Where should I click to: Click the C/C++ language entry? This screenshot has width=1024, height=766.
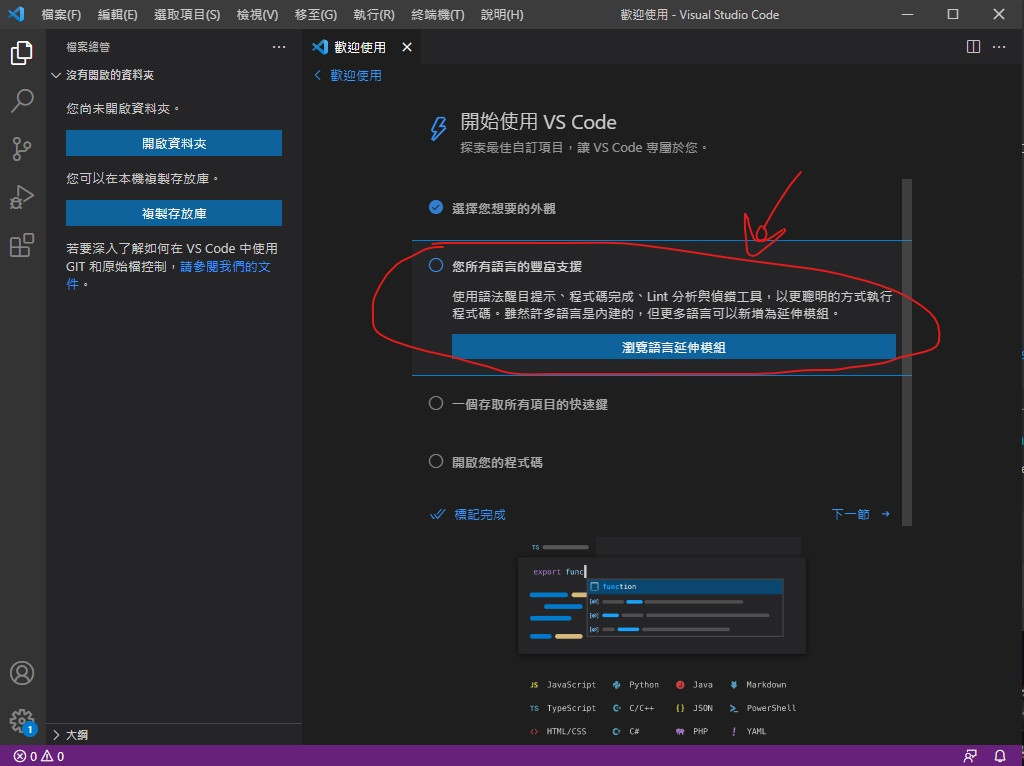pyautogui.click(x=633, y=709)
